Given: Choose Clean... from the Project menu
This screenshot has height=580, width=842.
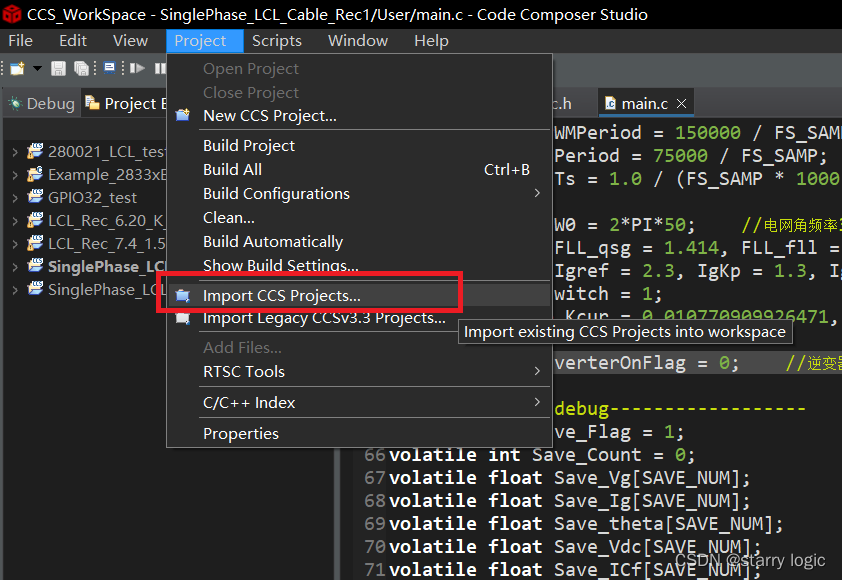Looking at the screenshot, I should [x=359, y=218].
